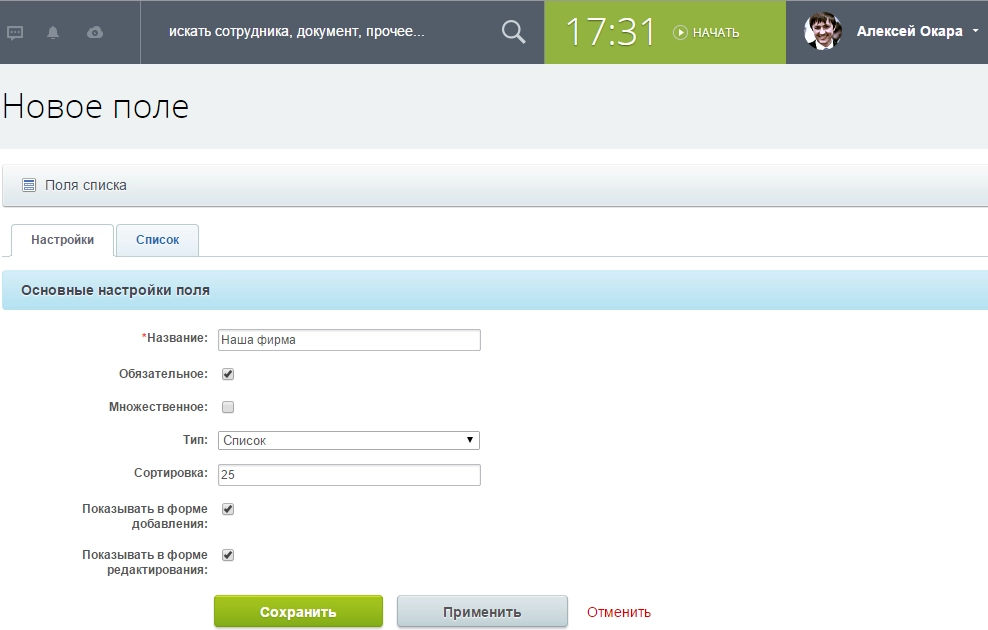
Task: Toggle Показывать в форме добавления checkbox
Action: pos(227,509)
